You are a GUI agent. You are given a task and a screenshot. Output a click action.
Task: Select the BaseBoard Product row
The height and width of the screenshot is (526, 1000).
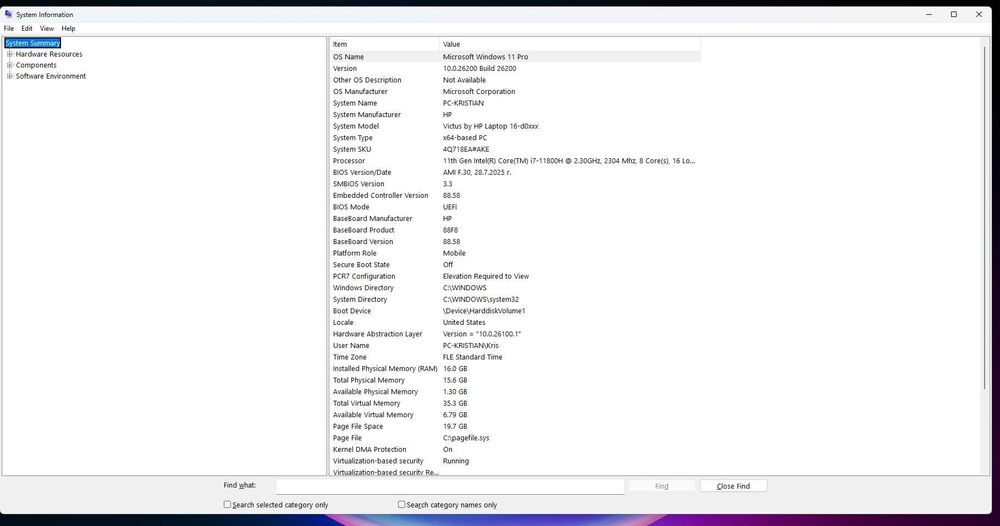(x=515, y=230)
